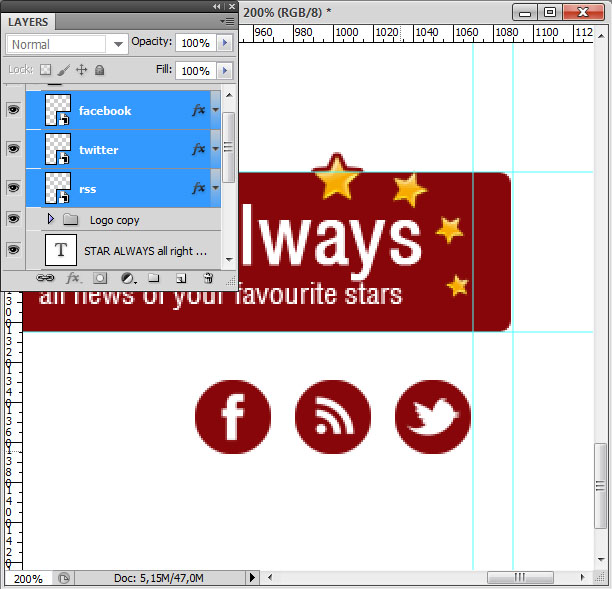Open document info arrow menu
The width and height of the screenshot is (612, 589).
coord(252,577)
